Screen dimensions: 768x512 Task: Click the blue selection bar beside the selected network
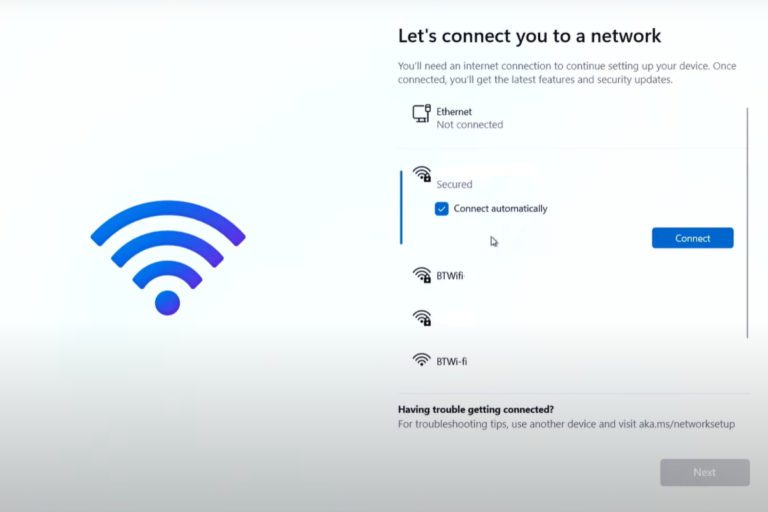(x=401, y=207)
